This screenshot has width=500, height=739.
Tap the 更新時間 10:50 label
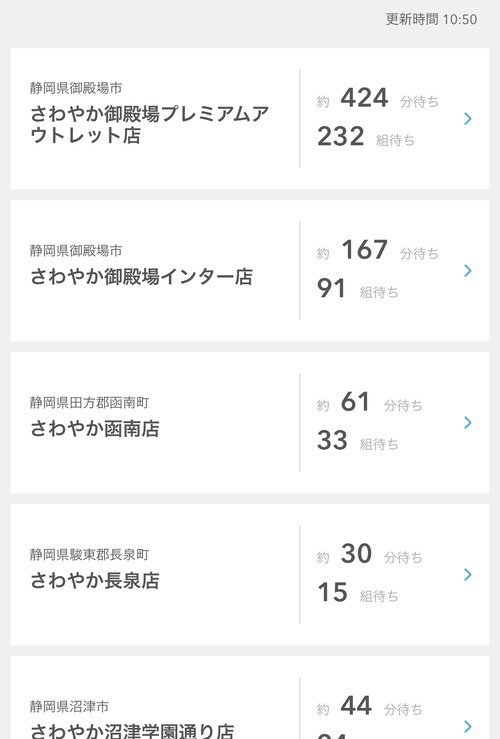click(431, 19)
